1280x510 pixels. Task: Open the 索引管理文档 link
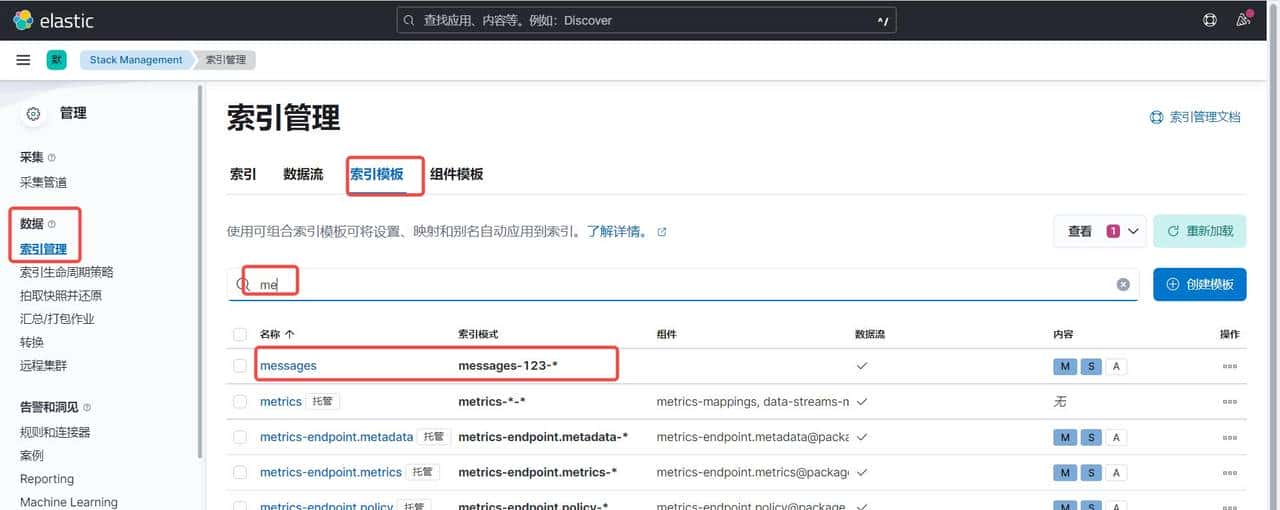(x=1196, y=117)
